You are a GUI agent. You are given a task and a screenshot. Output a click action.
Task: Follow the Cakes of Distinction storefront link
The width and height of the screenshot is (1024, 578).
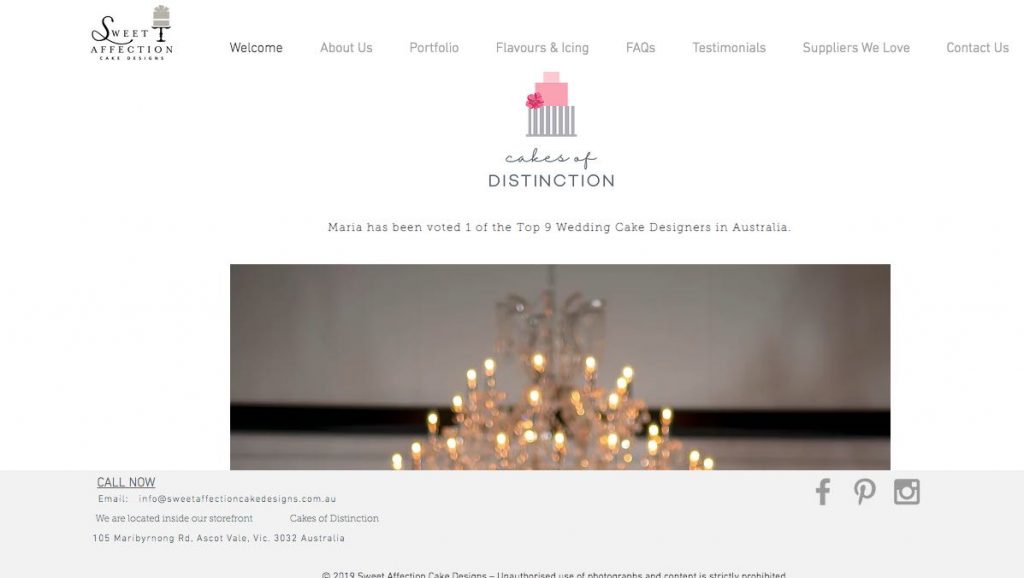point(334,519)
